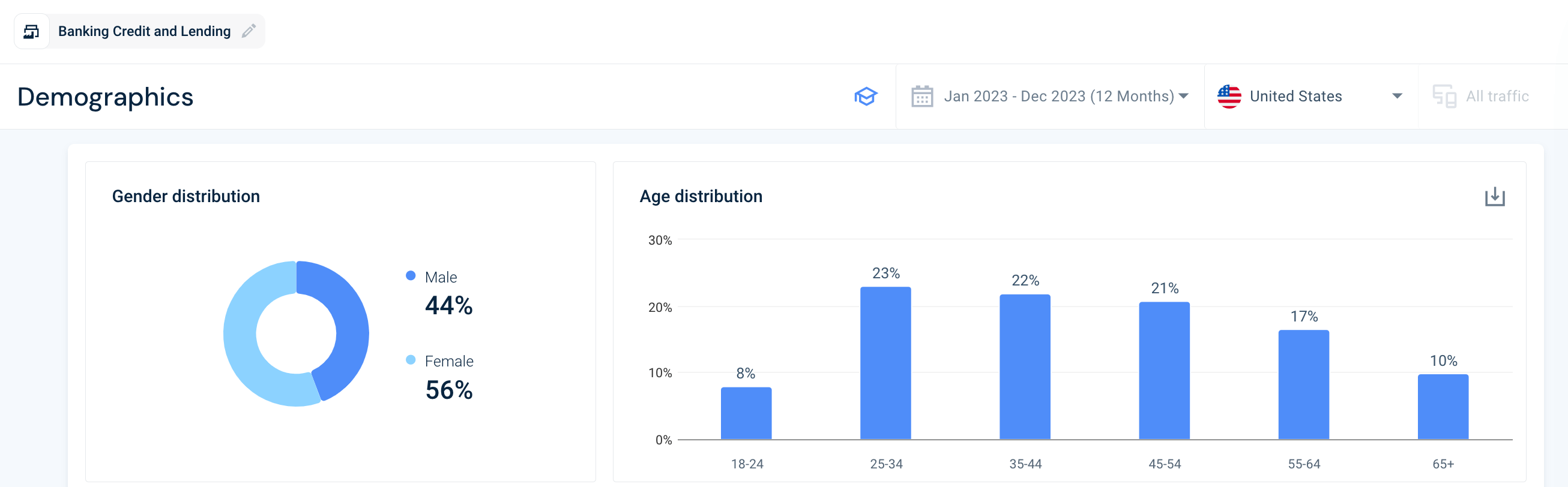Click the 8% label above 18-24 bar
This screenshot has width=1568, height=487.
click(x=746, y=372)
